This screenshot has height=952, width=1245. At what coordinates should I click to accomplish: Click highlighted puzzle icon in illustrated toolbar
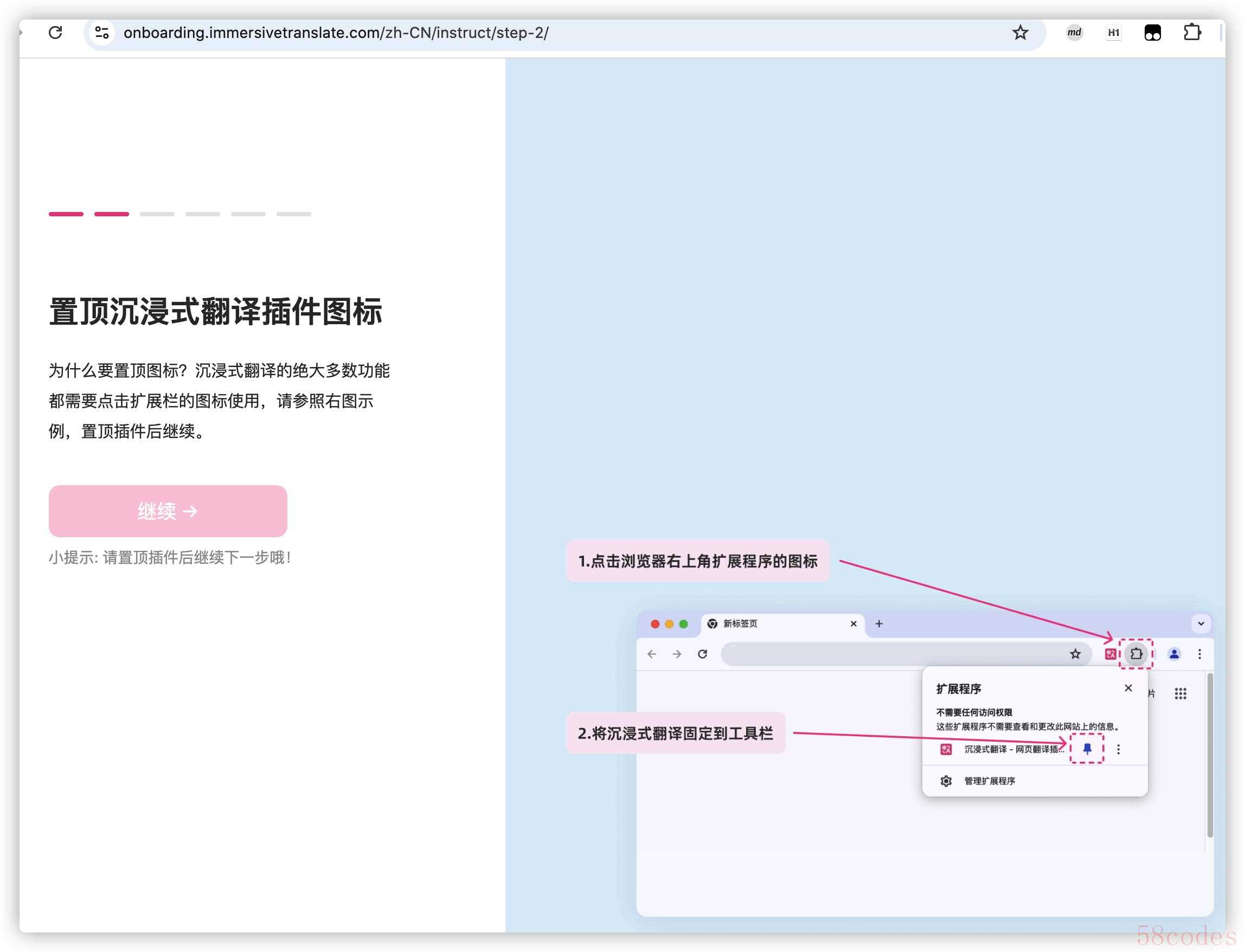[x=1135, y=654]
